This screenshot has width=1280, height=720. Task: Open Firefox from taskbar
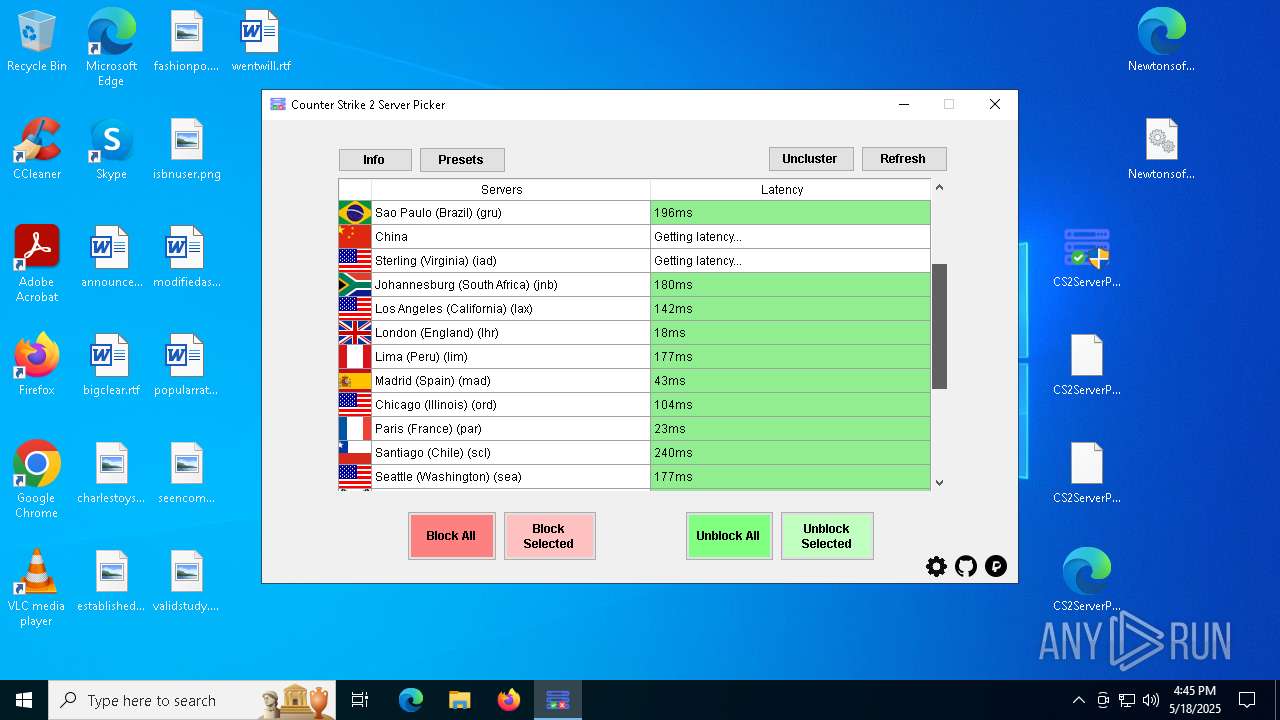coord(509,700)
